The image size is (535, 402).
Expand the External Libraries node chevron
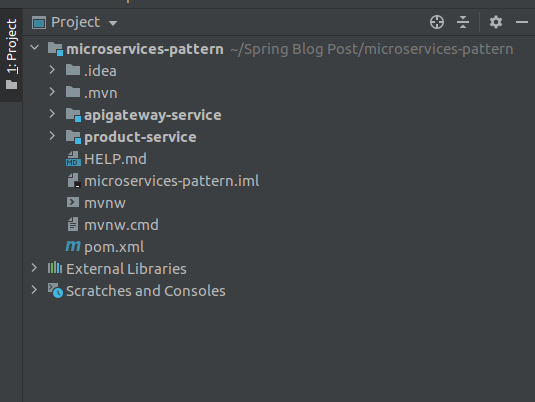pyautogui.click(x=34, y=268)
